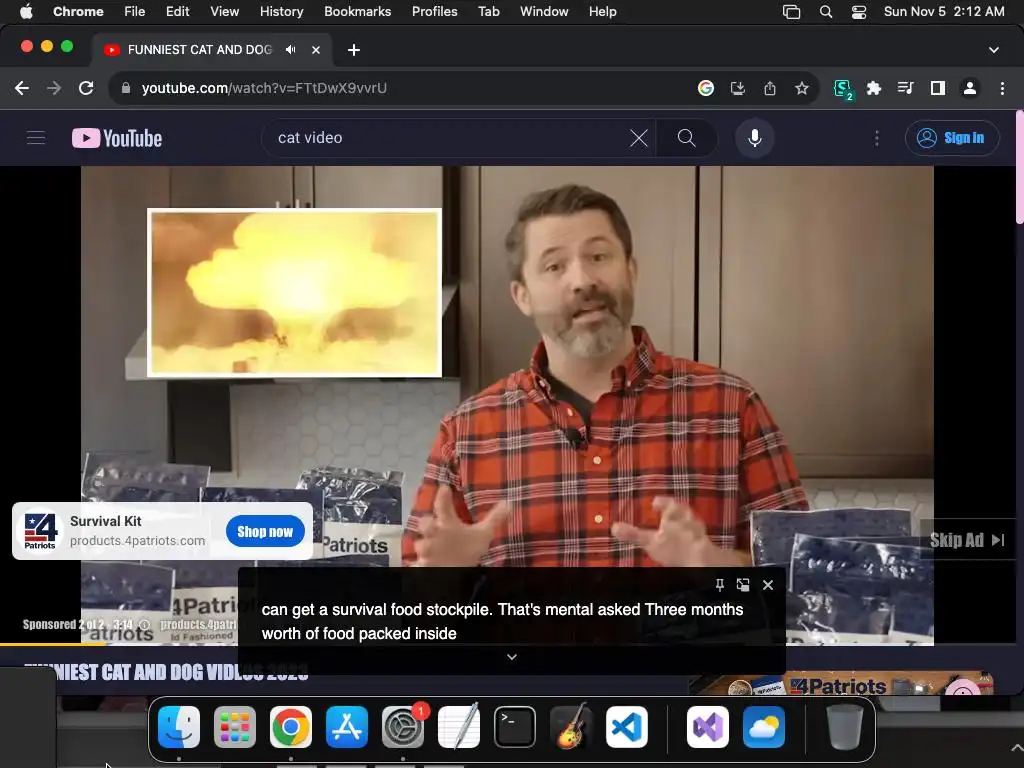
Task: Go to YouTube home via logo
Action: (x=117, y=138)
